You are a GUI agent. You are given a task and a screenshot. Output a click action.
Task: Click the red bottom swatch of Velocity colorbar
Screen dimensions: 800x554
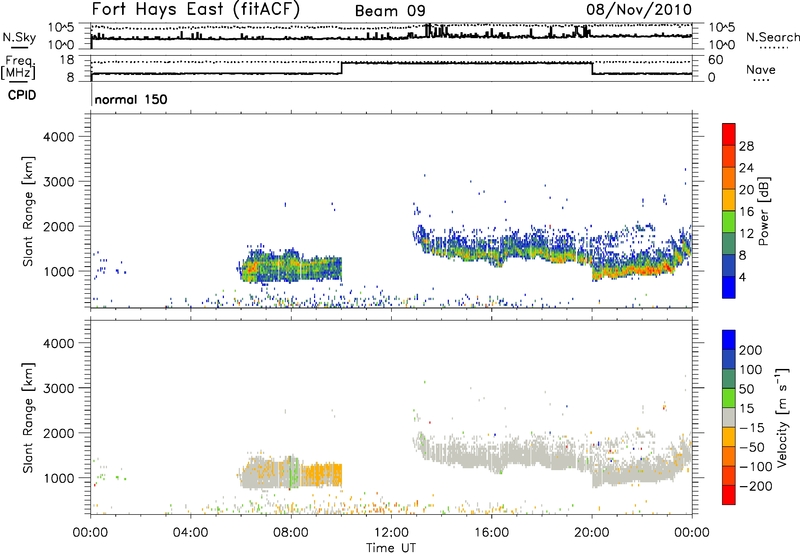pyautogui.click(x=729, y=495)
